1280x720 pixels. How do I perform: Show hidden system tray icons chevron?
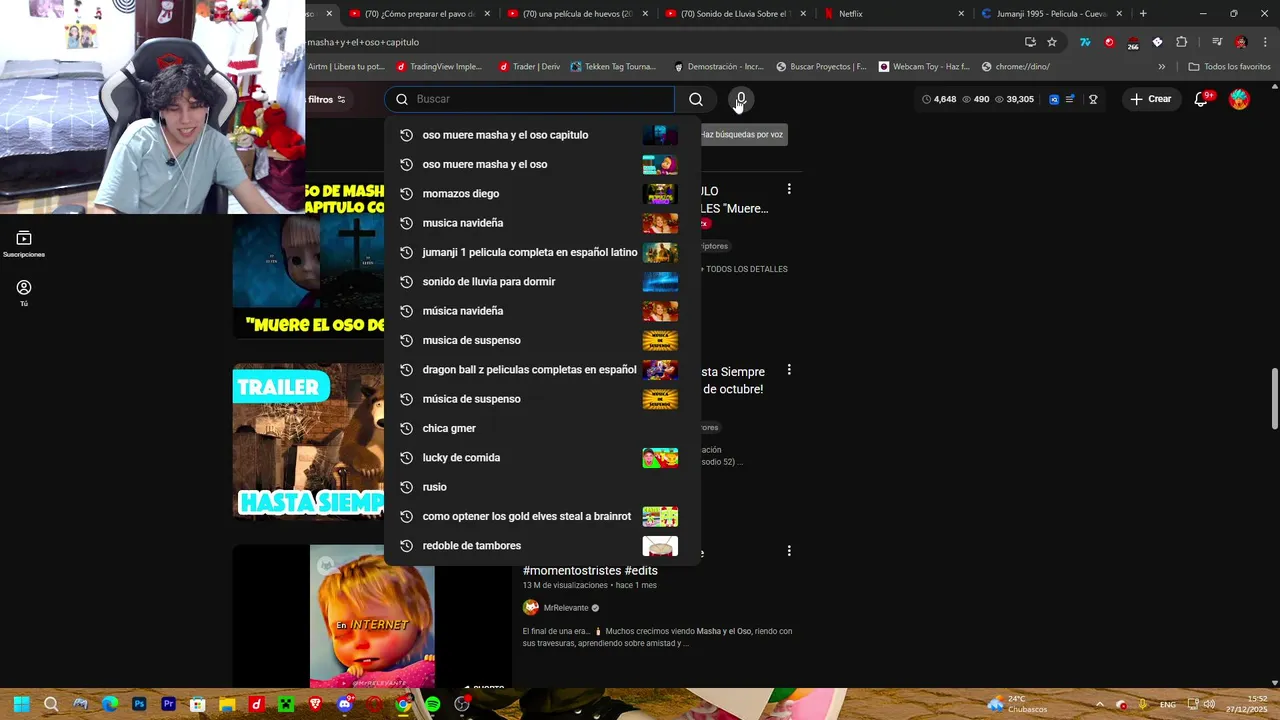click(1099, 704)
